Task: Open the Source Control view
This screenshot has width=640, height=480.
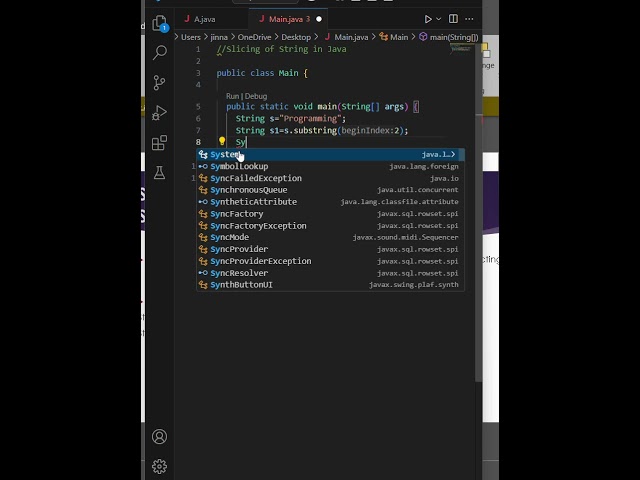Action: [x=159, y=82]
